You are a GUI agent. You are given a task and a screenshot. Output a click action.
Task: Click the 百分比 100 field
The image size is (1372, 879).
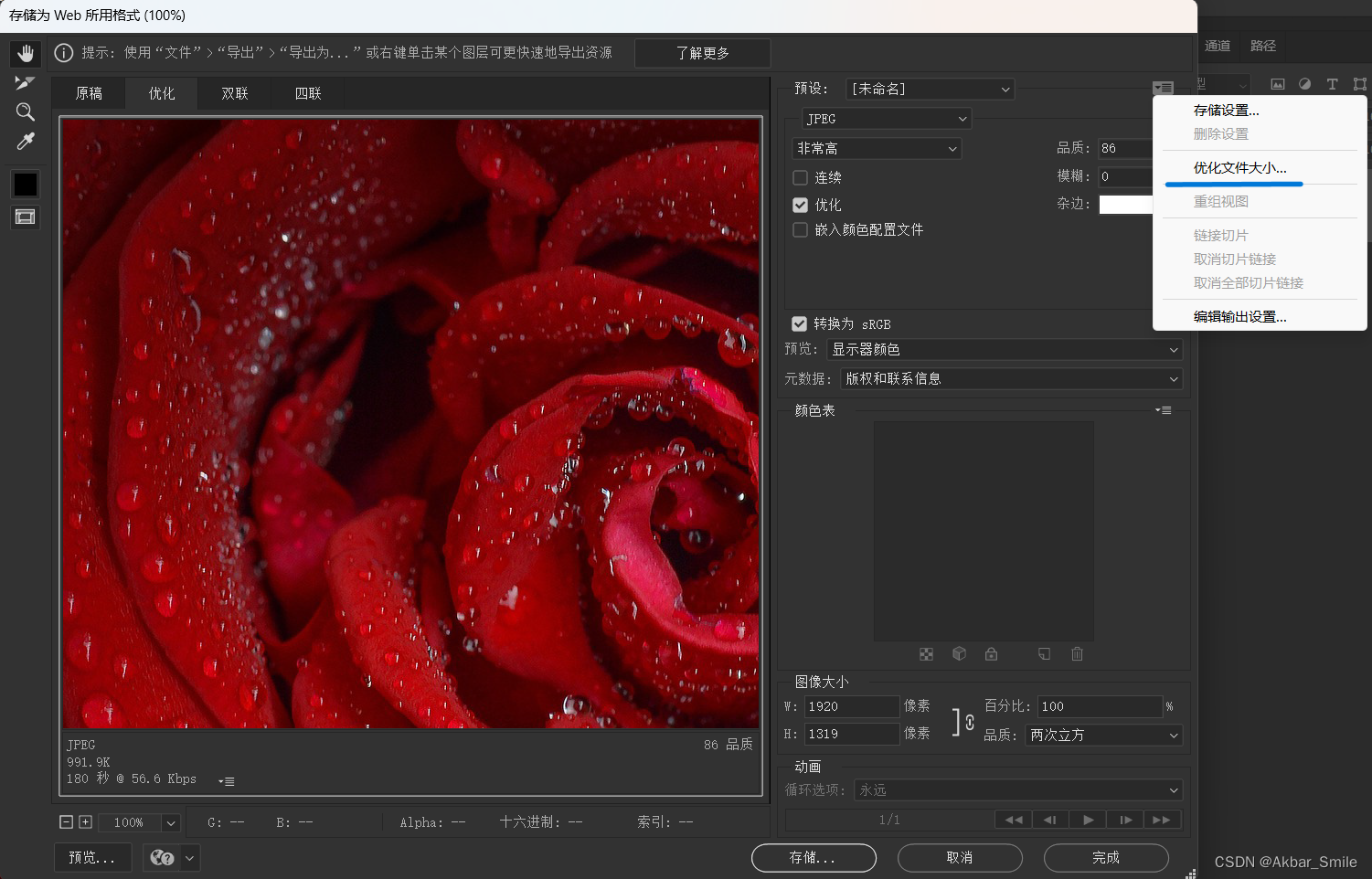click(1100, 706)
